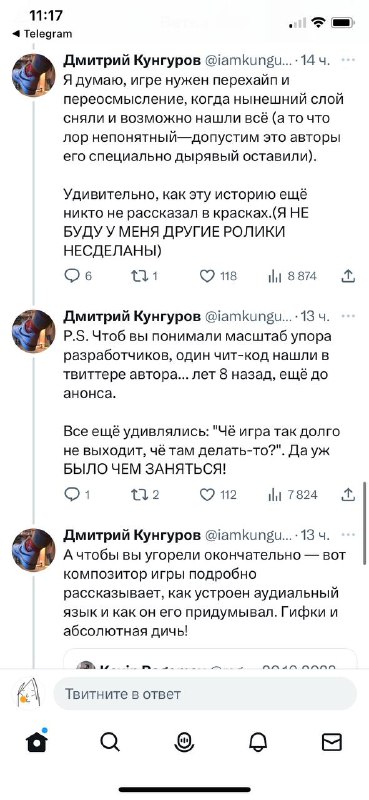Viewport: 369px width, 800px height.
Task: Retweet the first tweet with 1 retweet
Action: click(x=144, y=276)
